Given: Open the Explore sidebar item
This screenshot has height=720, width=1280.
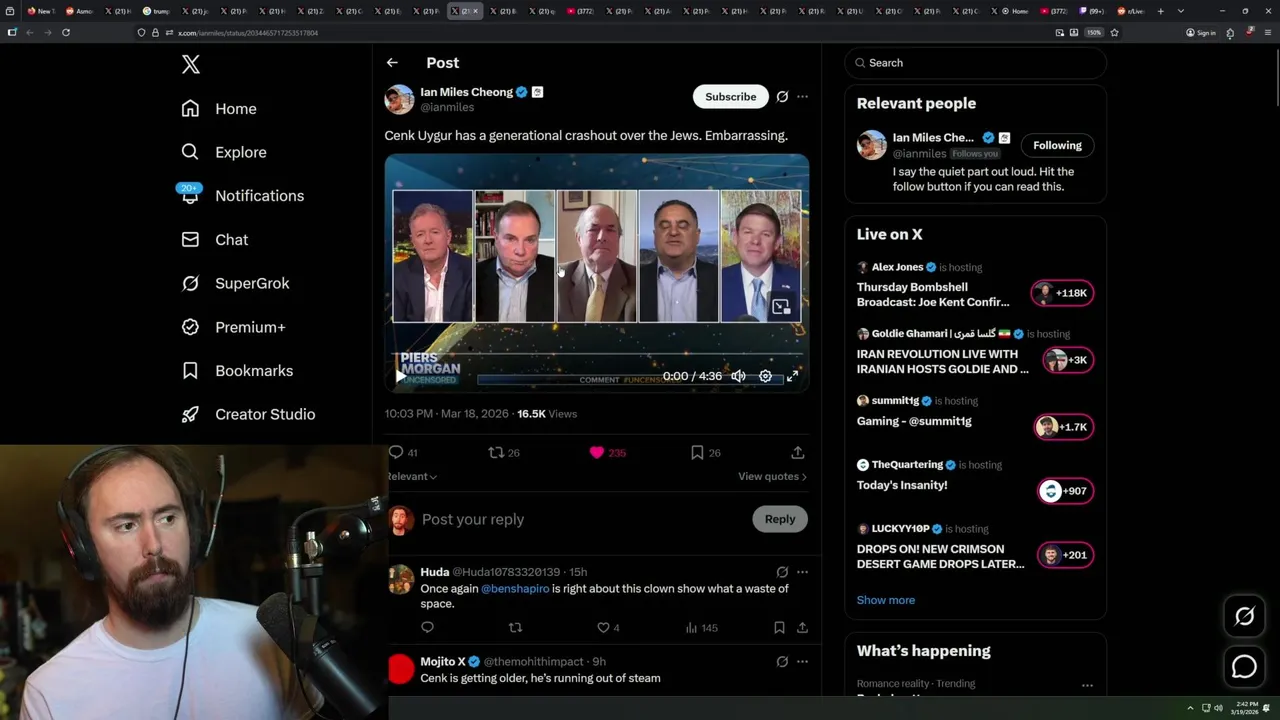Looking at the screenshot, I should (x=224, y=152).
